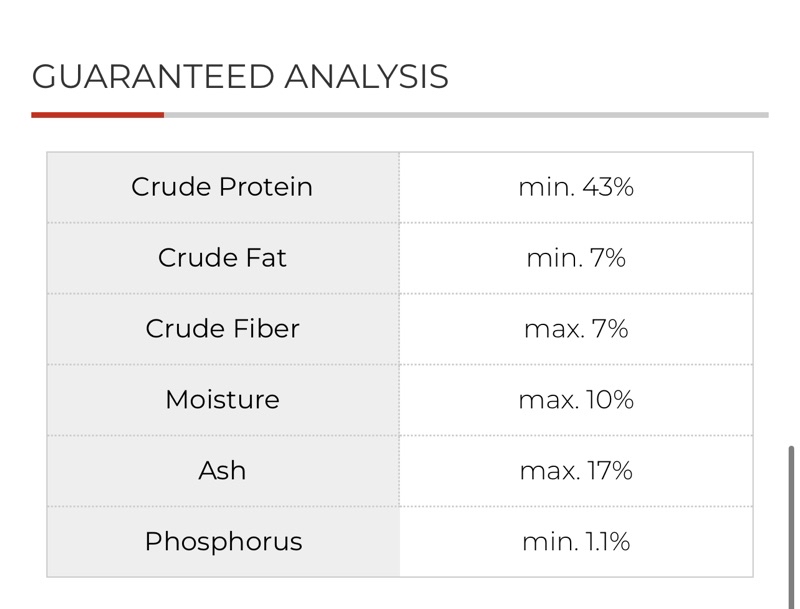The width and height of the screenshot is (800, 609).
Task: Select the Ash label cell
Action: tap(223, 471)
